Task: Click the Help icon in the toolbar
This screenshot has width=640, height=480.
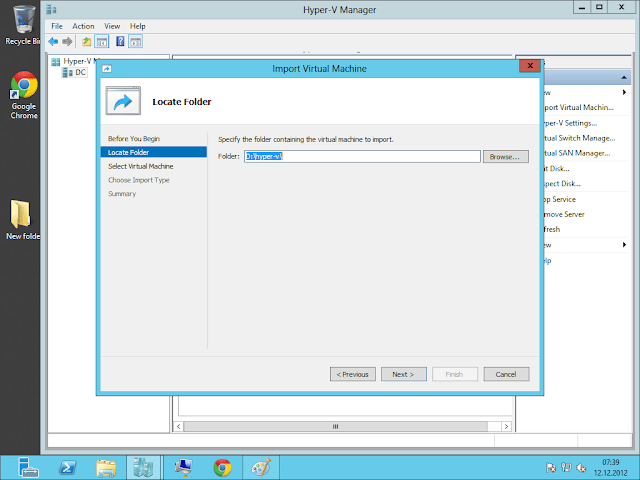Action: pos(120,42)
